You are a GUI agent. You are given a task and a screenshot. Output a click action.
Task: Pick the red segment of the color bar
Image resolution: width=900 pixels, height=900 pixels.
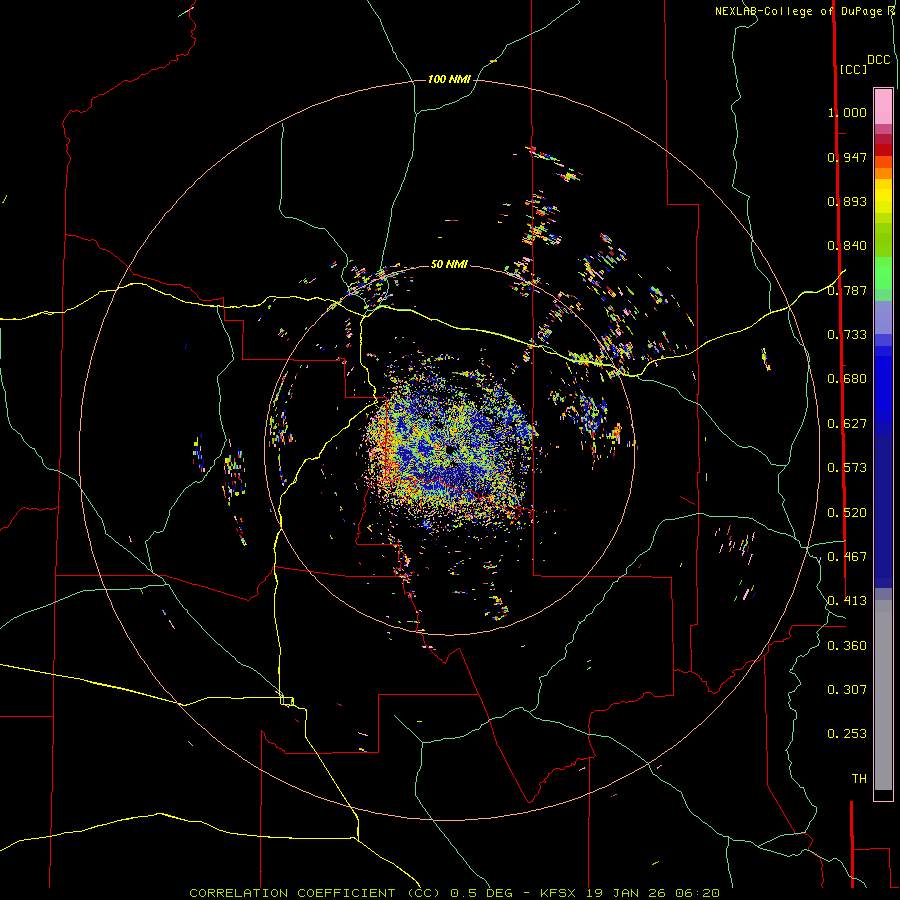coord(883,150)
